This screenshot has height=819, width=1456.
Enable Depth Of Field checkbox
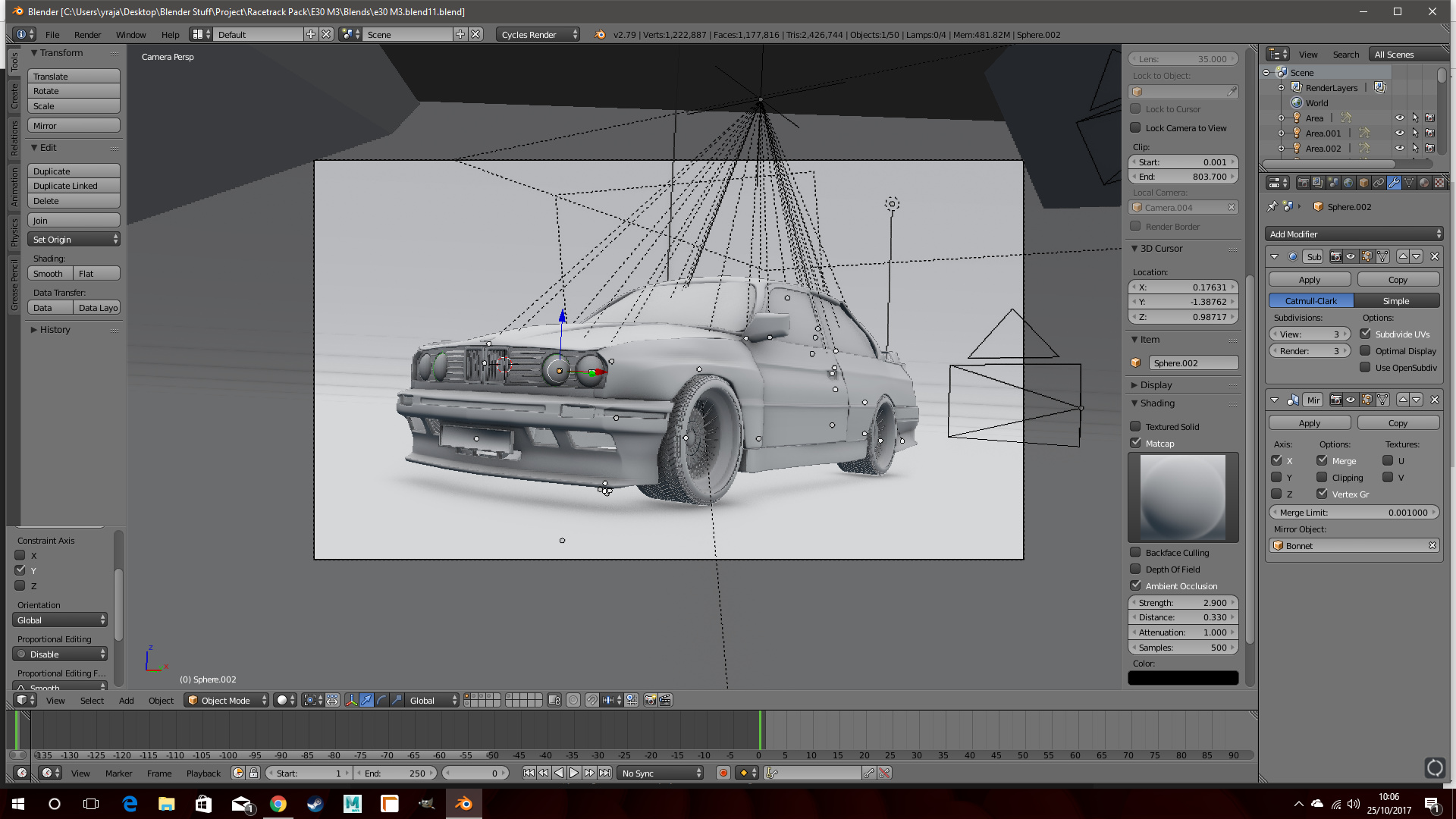[x=1135, y=569]
